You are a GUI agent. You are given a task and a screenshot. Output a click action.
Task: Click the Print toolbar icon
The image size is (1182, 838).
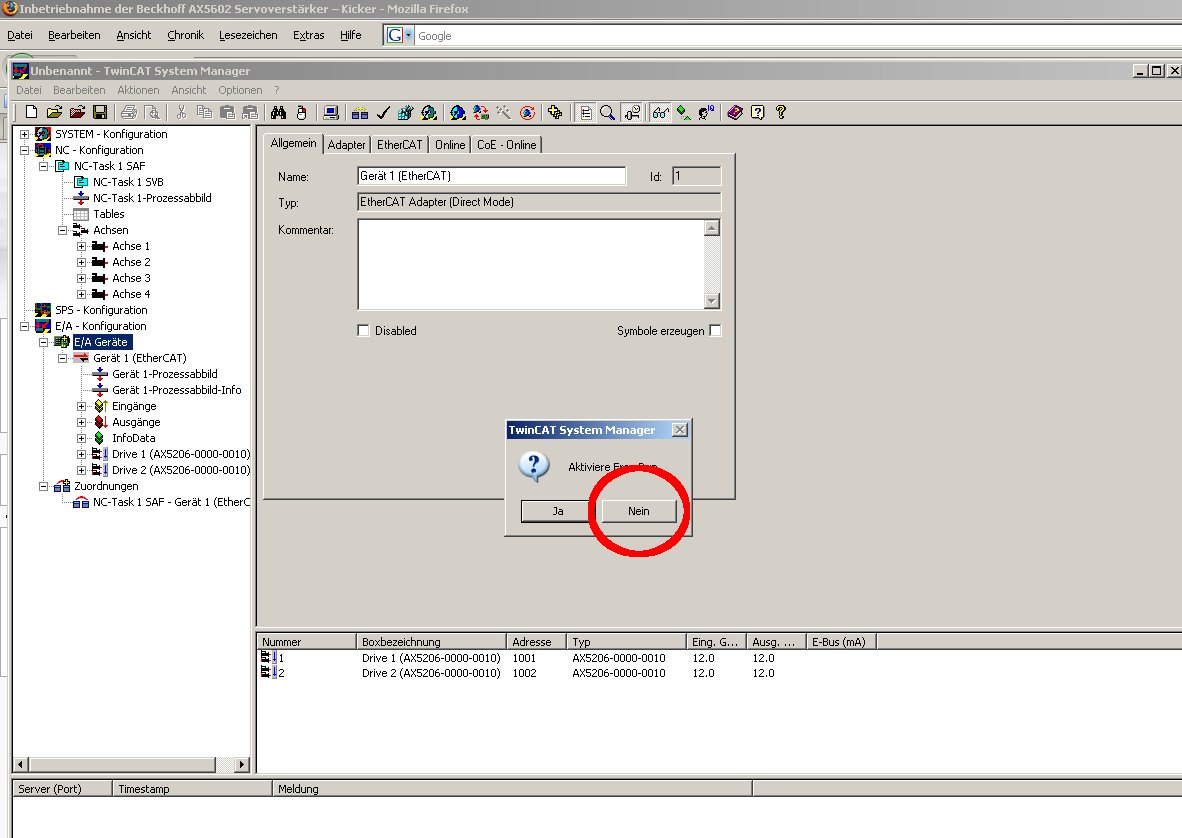point(129,112)
